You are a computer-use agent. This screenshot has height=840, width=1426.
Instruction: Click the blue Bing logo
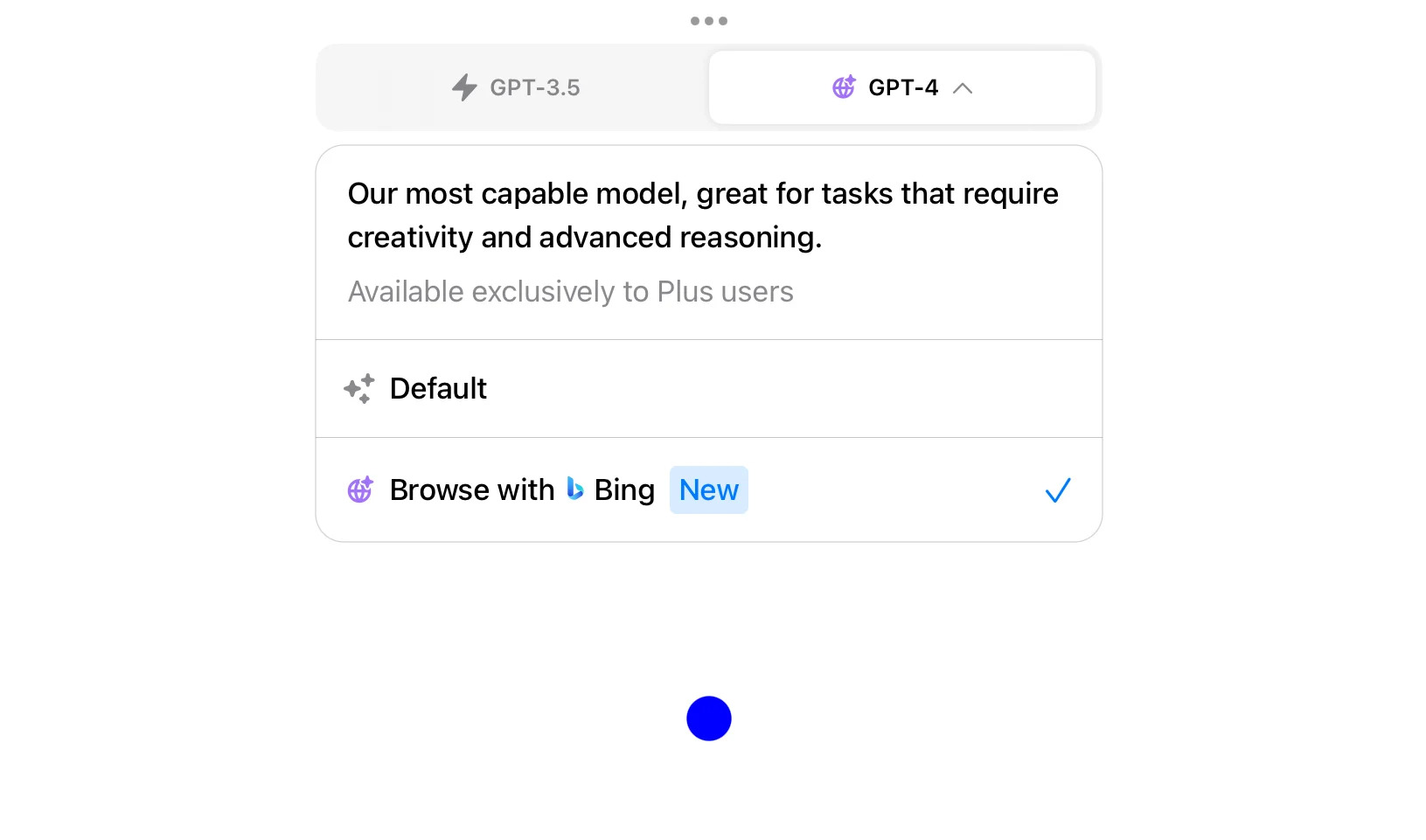tap(574, 489)
